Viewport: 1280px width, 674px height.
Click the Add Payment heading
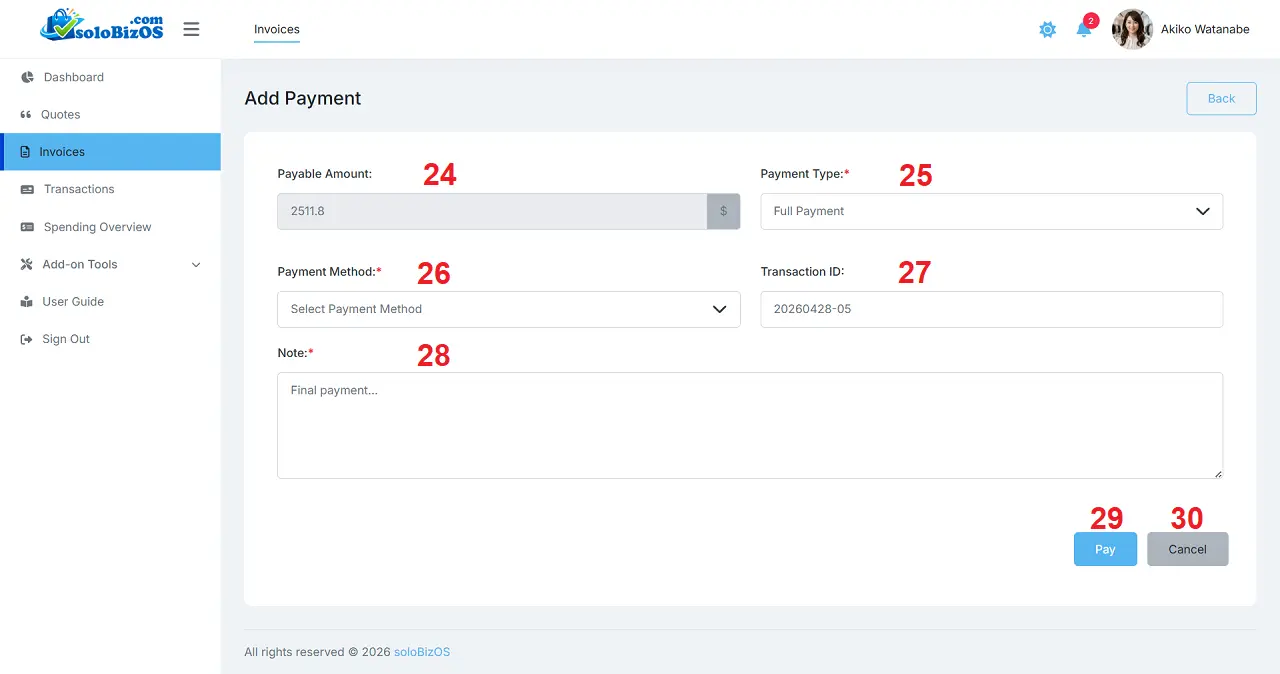coord(303,98)
